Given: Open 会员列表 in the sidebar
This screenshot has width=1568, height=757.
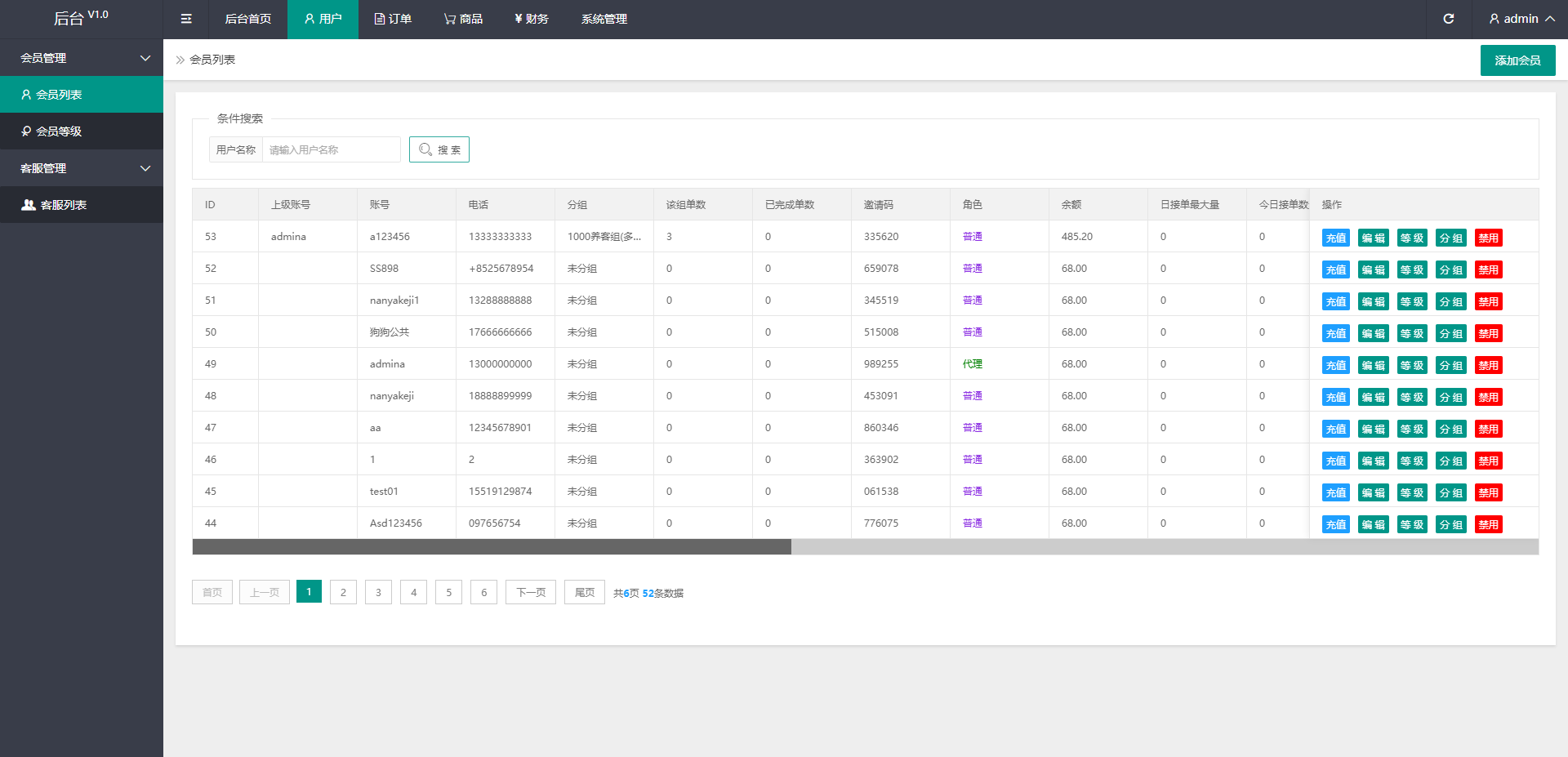Looking at the screenshot, I should tap(59, 95).
